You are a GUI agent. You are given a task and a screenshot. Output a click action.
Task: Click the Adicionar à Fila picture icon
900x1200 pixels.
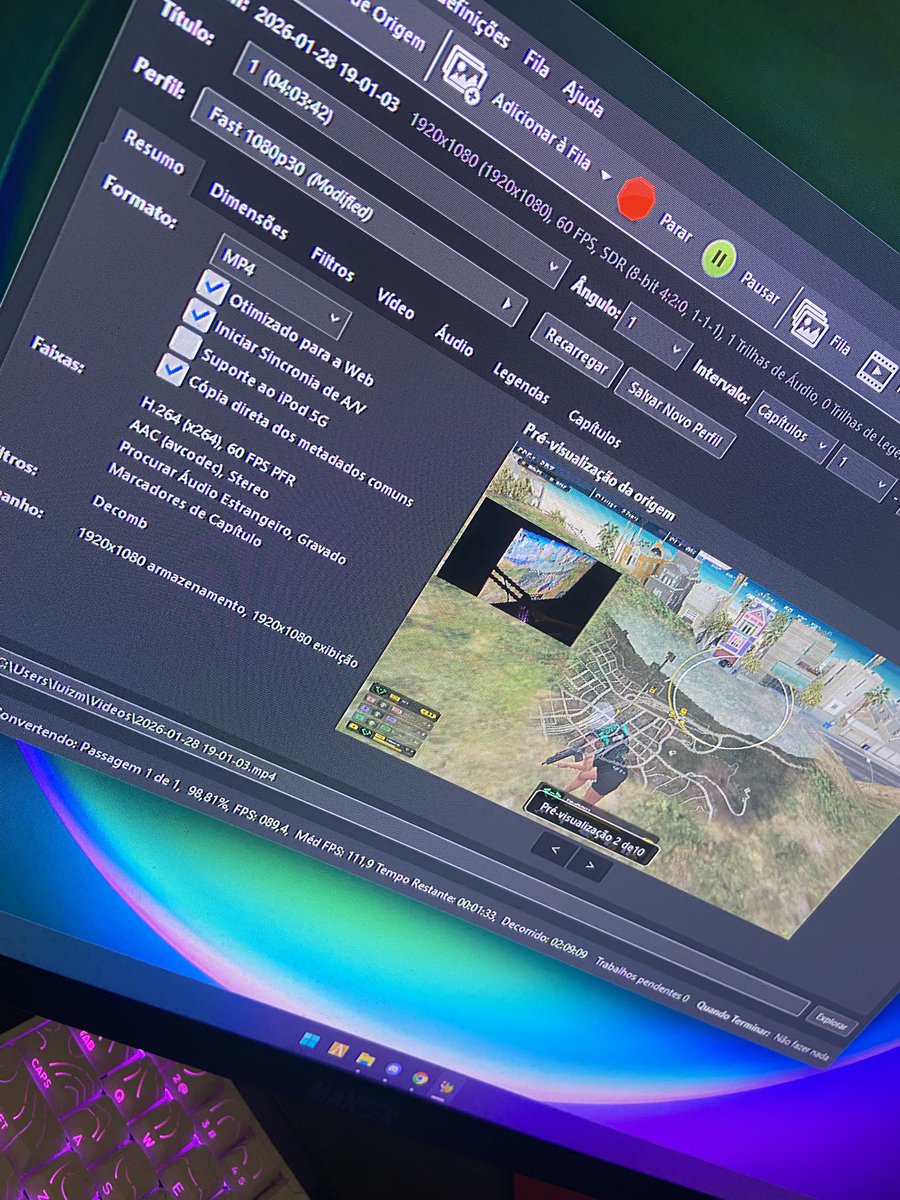464,72
